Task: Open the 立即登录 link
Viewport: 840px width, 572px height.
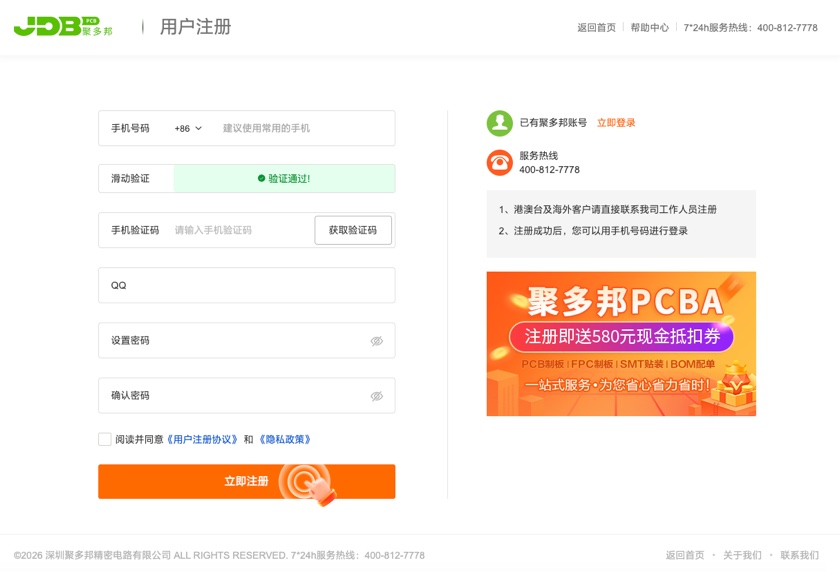Action: [616, 123]
